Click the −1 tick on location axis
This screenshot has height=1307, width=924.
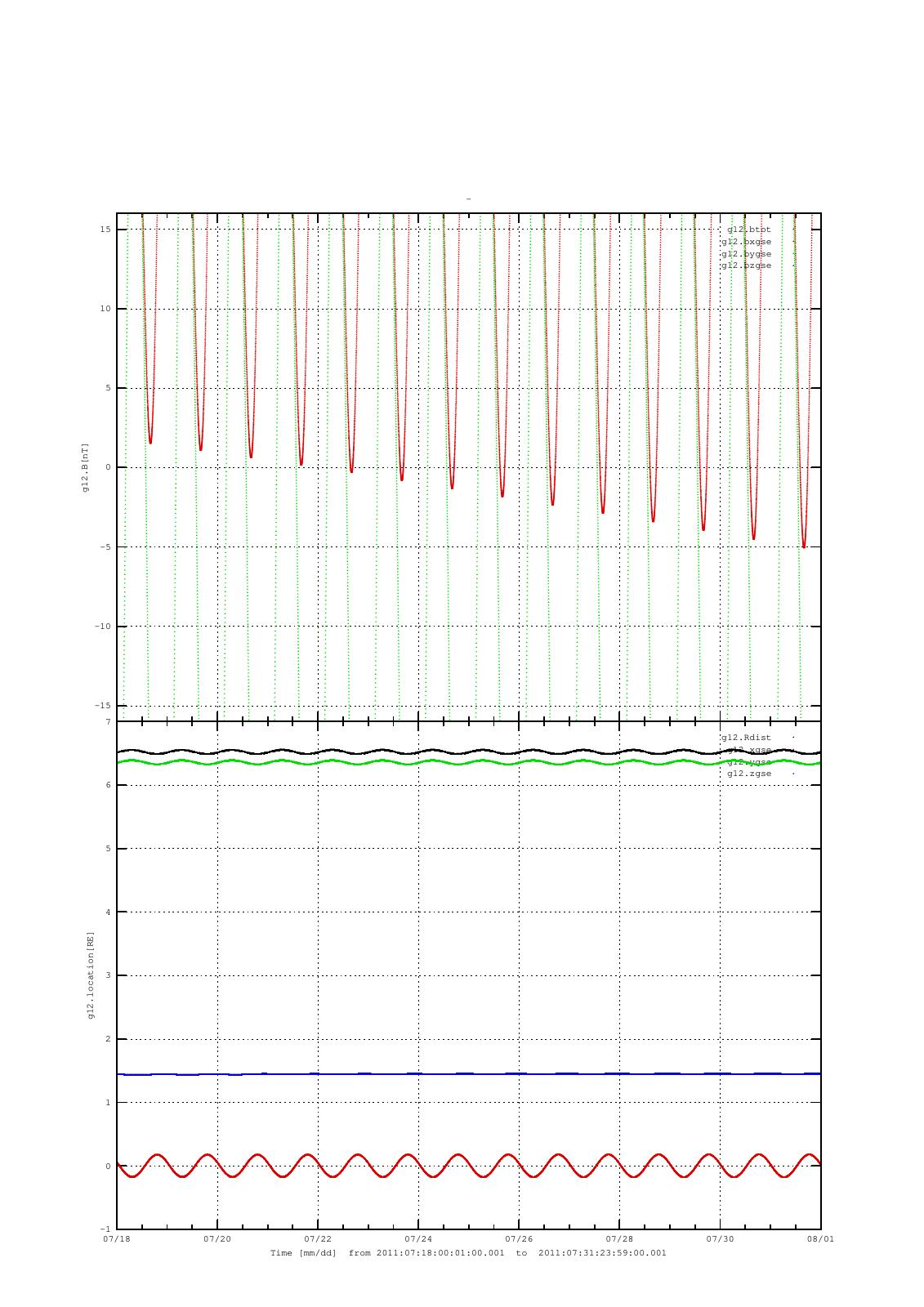(x=105, y=1229)
